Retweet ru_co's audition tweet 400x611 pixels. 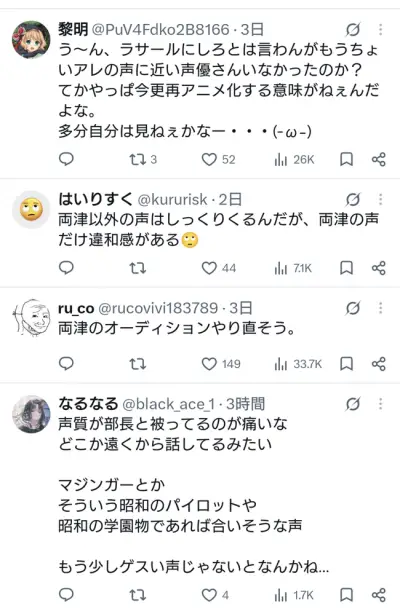coord(137,364)
